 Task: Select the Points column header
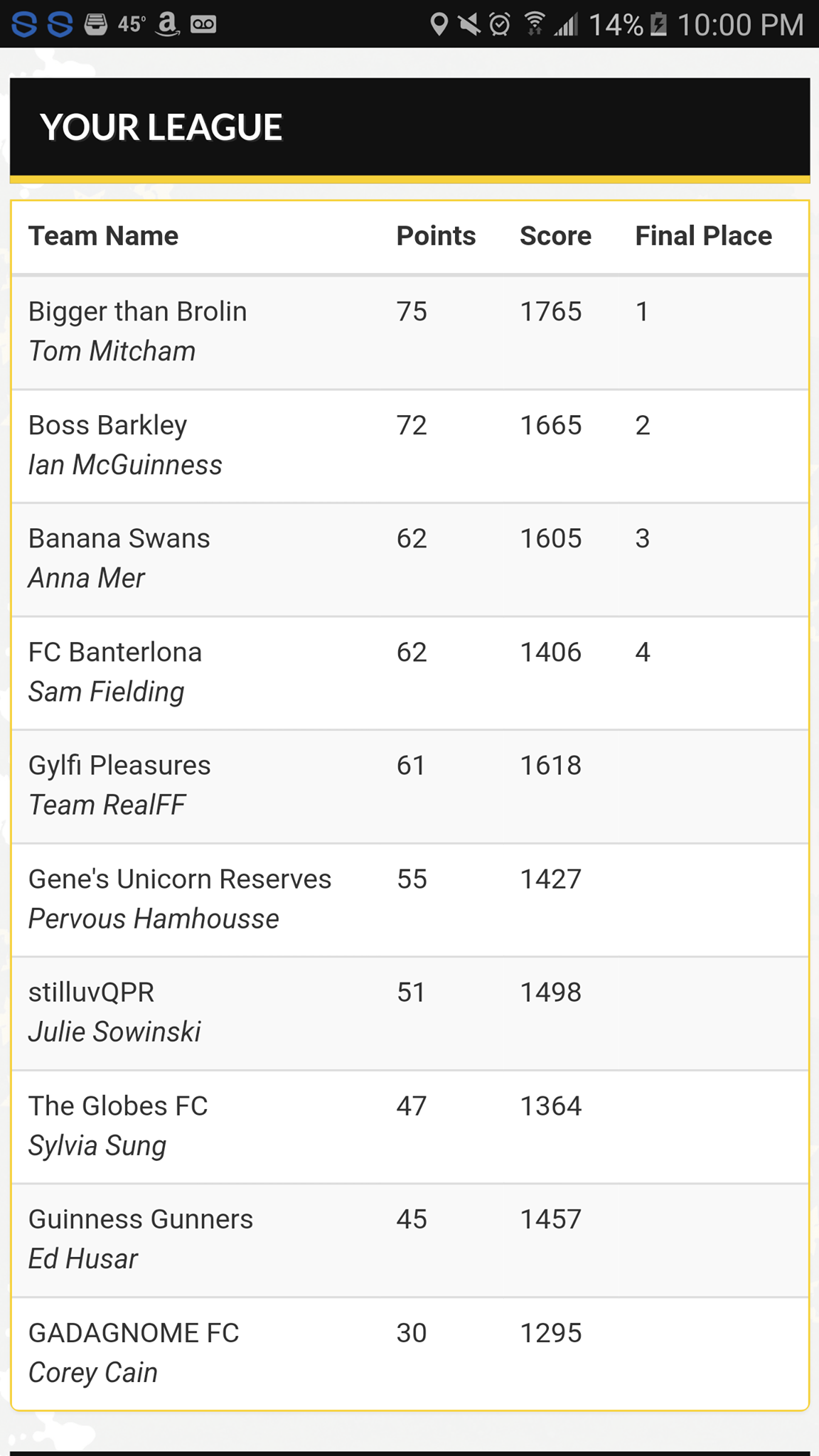436,236
